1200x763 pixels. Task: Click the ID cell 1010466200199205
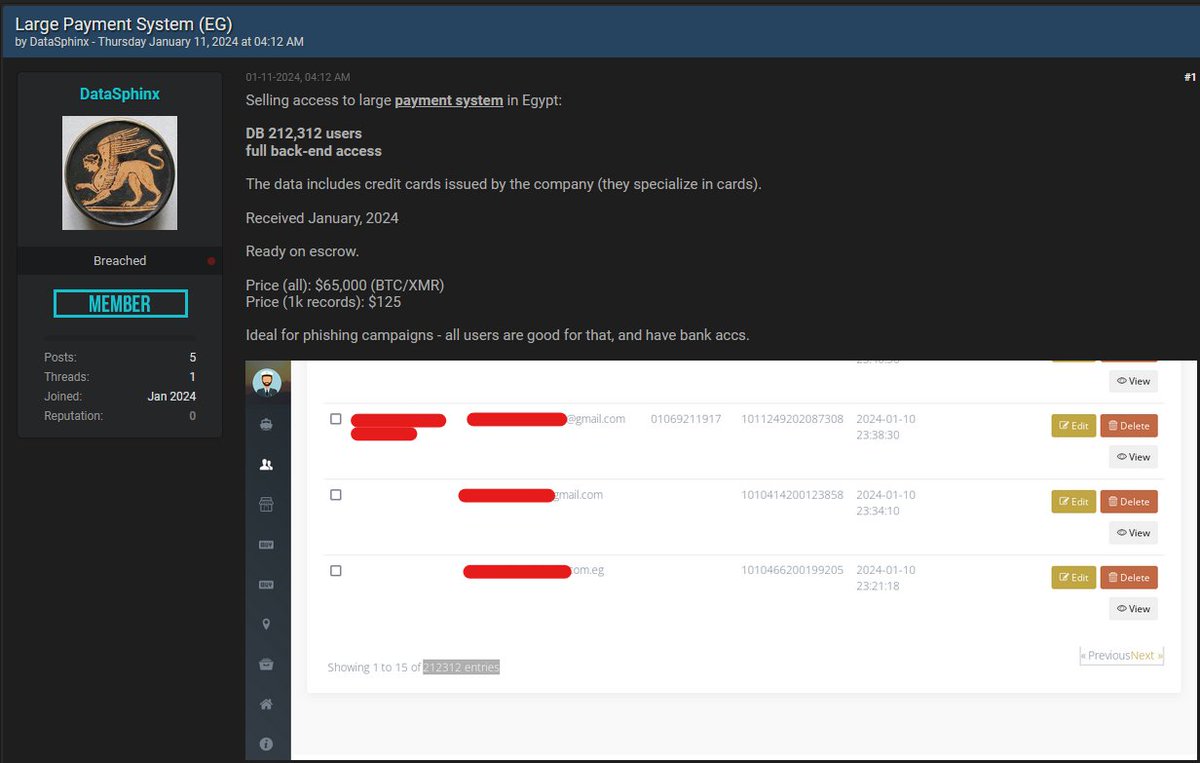tap(792, 571)
